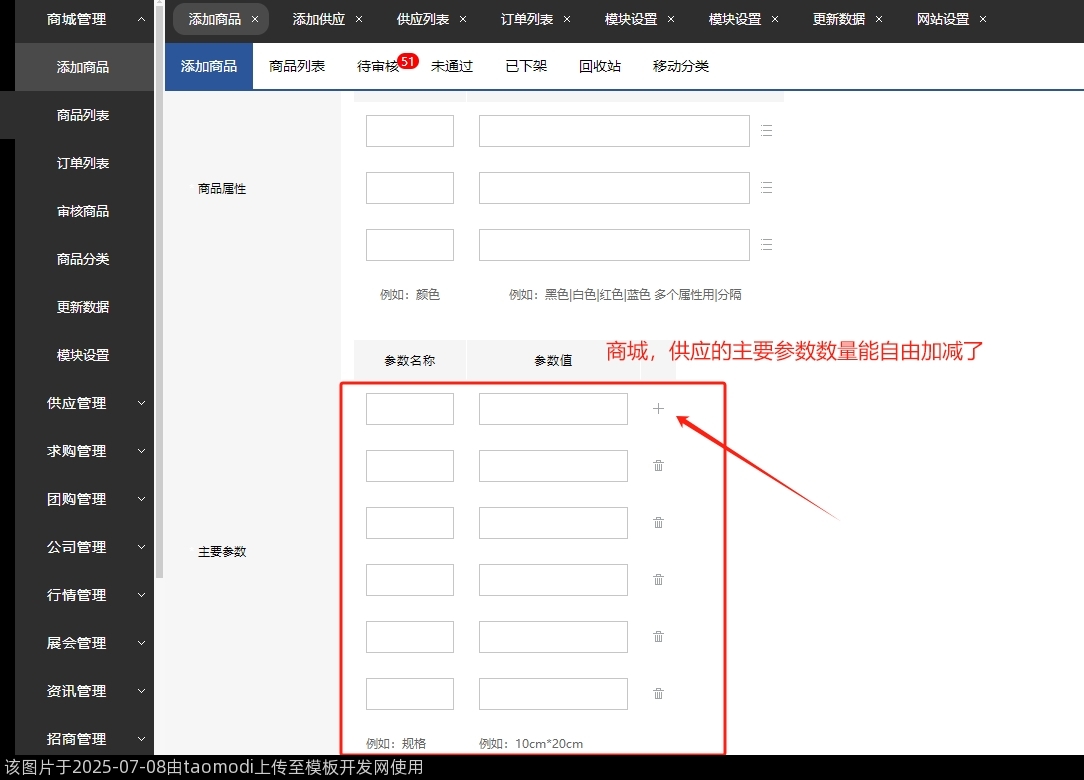Select 审核商品 in the left sidebar
The image size is (1084, 780).
tap(84, 211)
